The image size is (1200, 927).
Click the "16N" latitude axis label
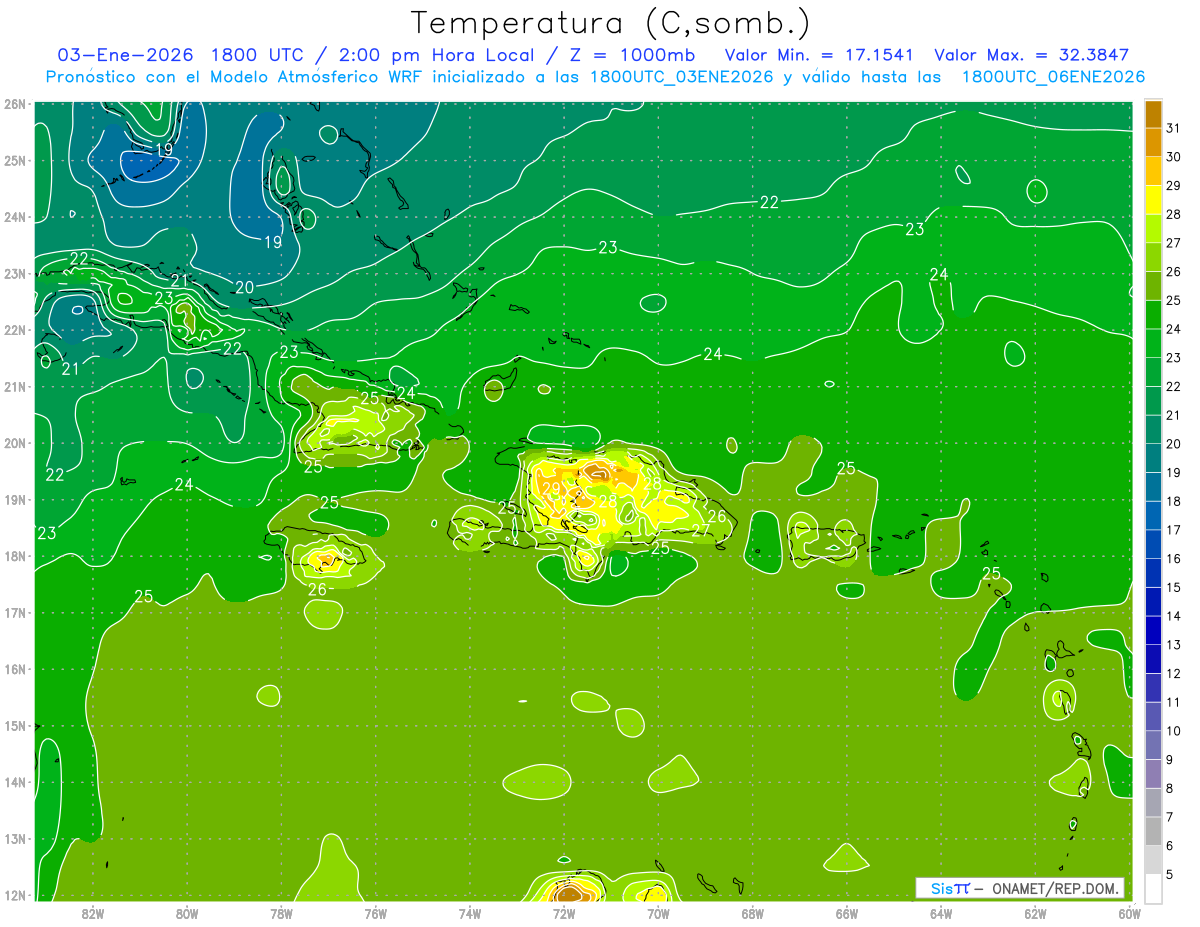coord(14,669)
